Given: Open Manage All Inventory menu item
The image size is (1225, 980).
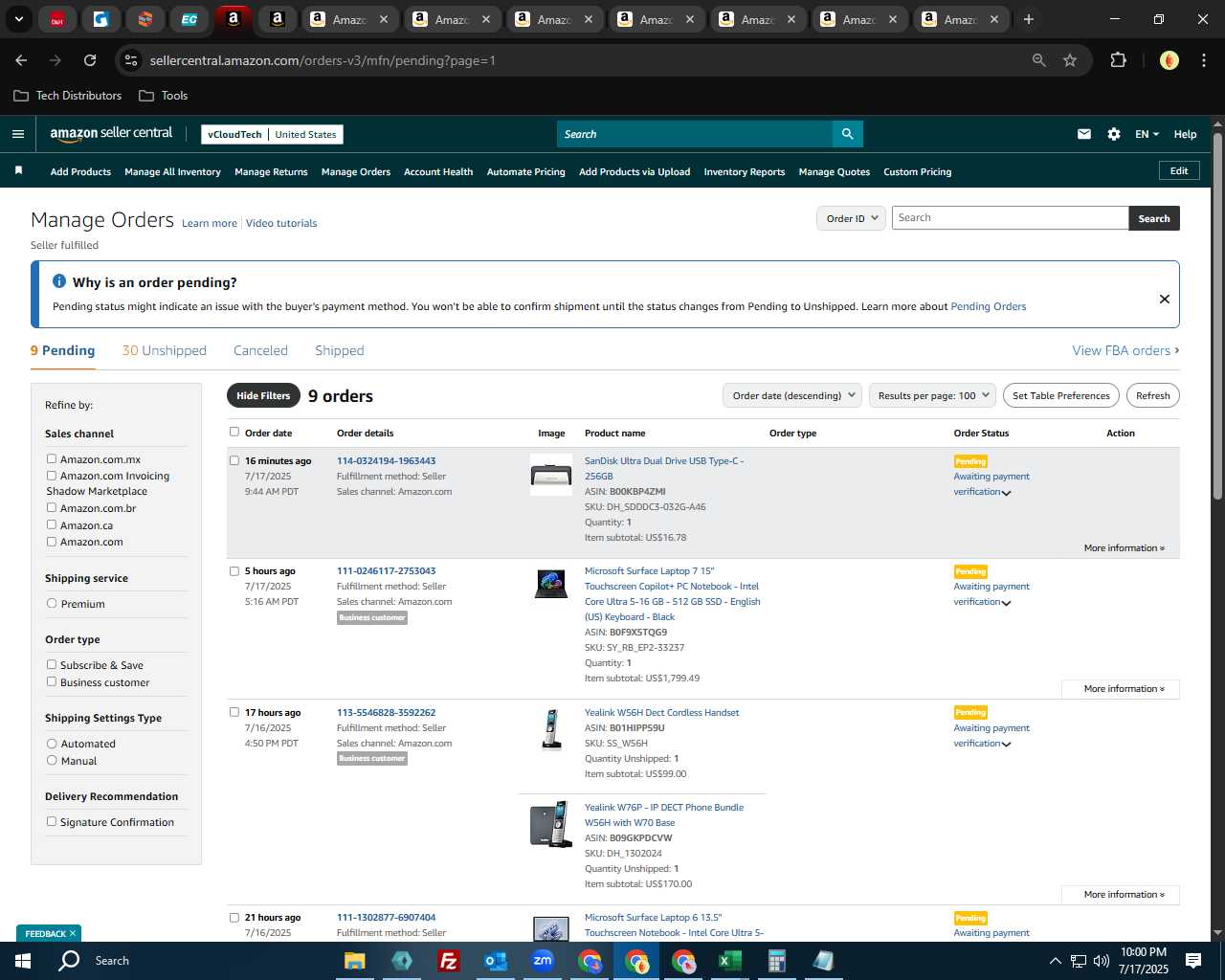Looking at the screenshot, I should click(x=172, y=172).
